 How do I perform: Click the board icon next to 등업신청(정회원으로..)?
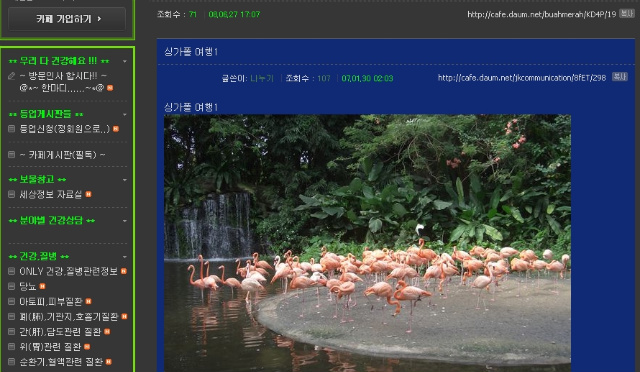coord(12,129)
